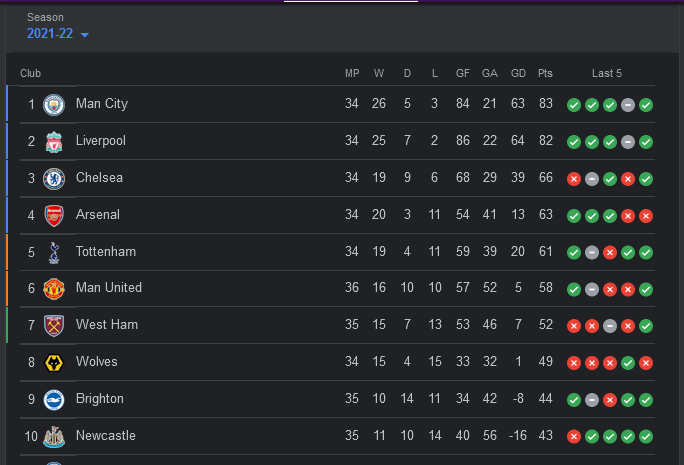Open the Man City team name link
The image size is (684, 465).
[102, 104]
